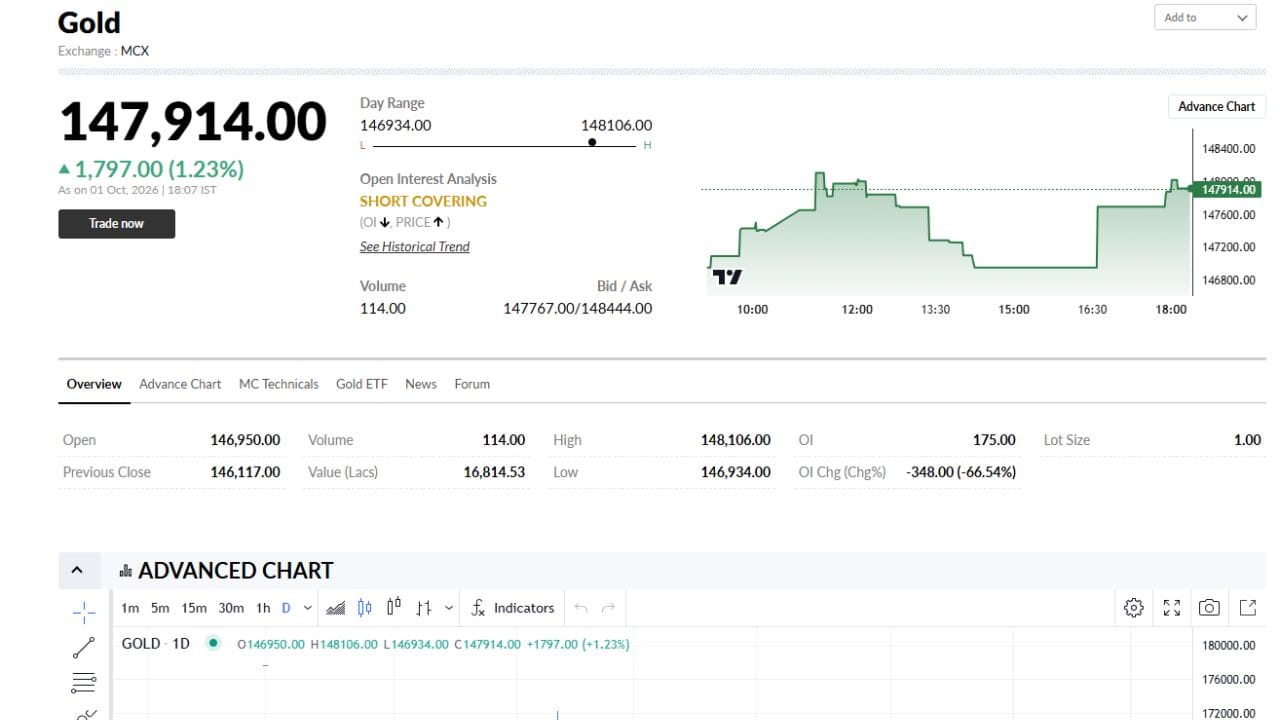Open the See Historical Trend link
Viewport: 1280px width, 720px height.
[414, 247]
